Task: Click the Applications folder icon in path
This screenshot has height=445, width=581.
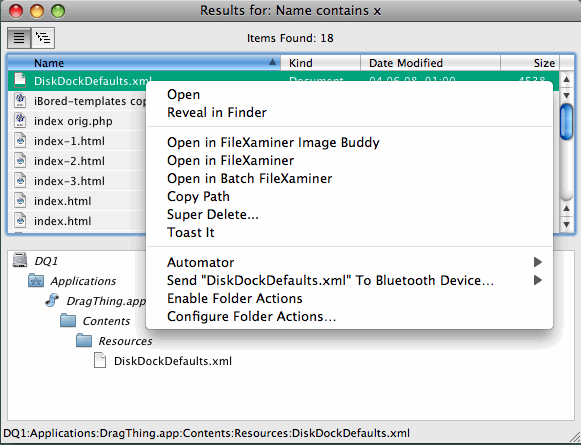Action: coord(36,280)
